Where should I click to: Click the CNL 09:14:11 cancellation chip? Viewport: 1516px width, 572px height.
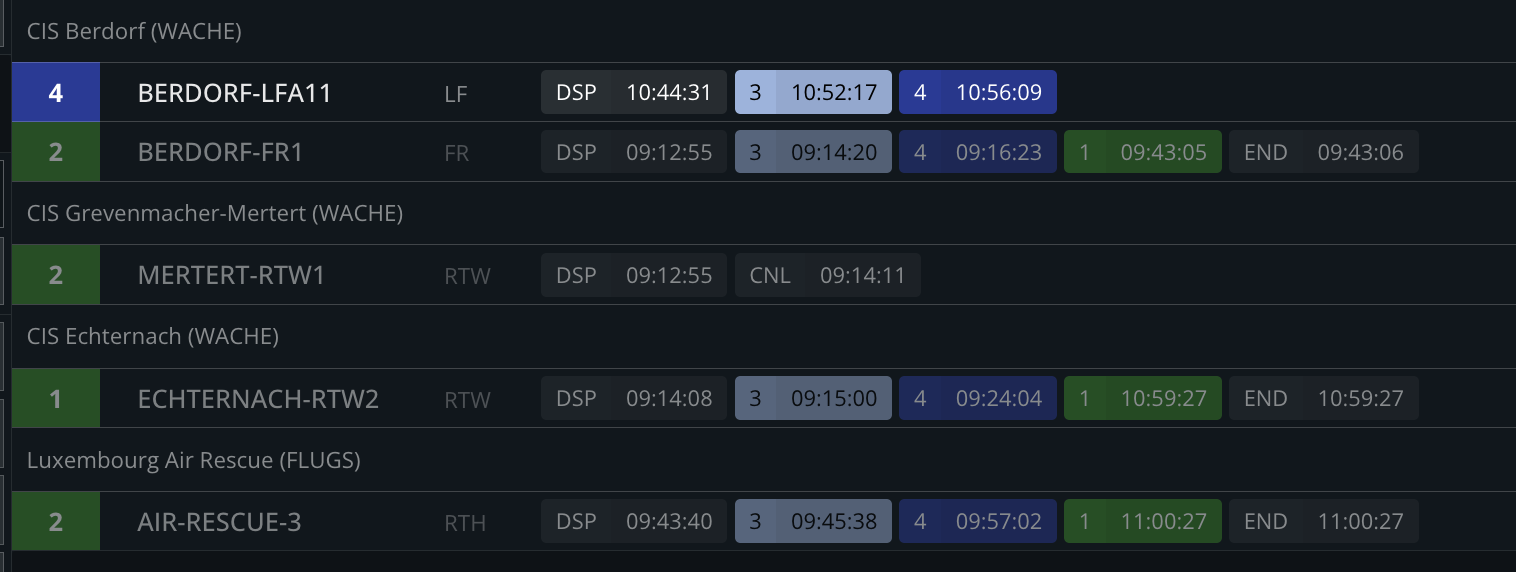828,275
